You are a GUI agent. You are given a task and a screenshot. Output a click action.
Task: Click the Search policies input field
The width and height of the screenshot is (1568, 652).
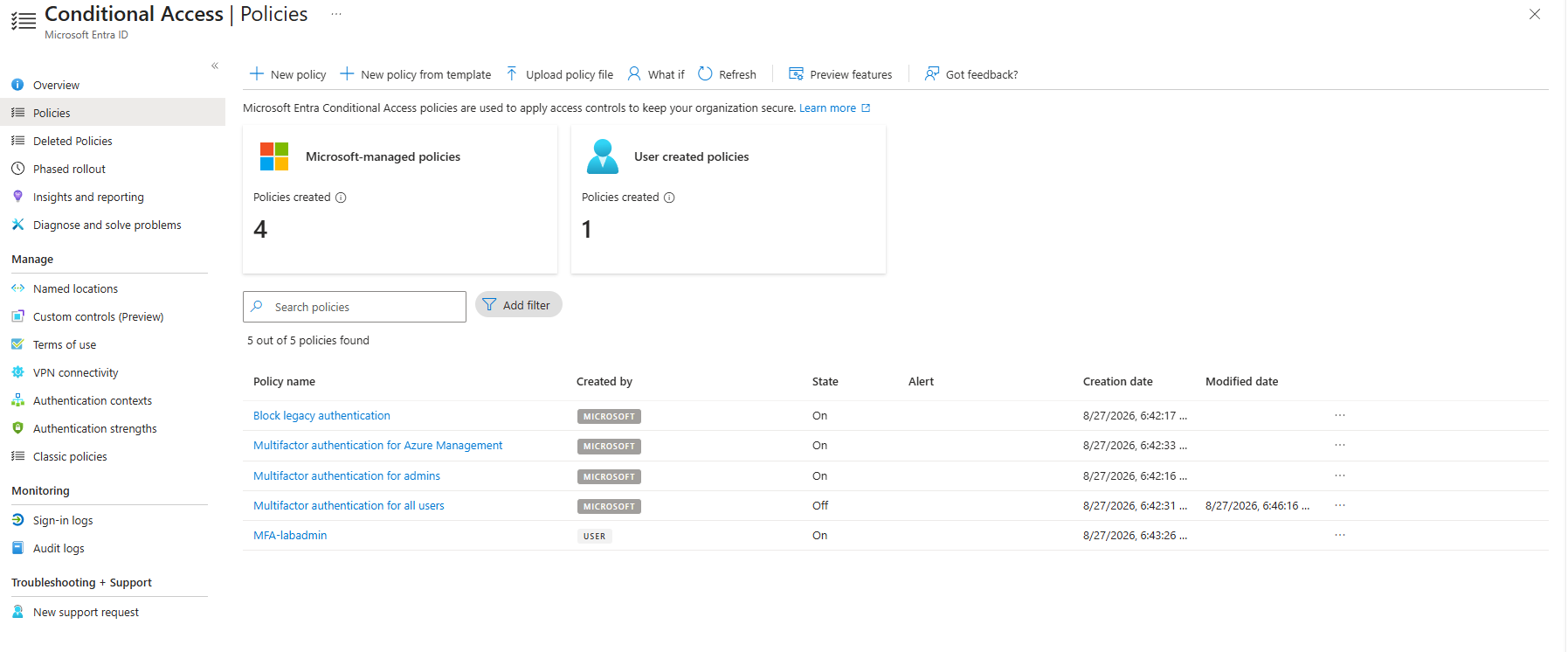click(x=355, y=307)
